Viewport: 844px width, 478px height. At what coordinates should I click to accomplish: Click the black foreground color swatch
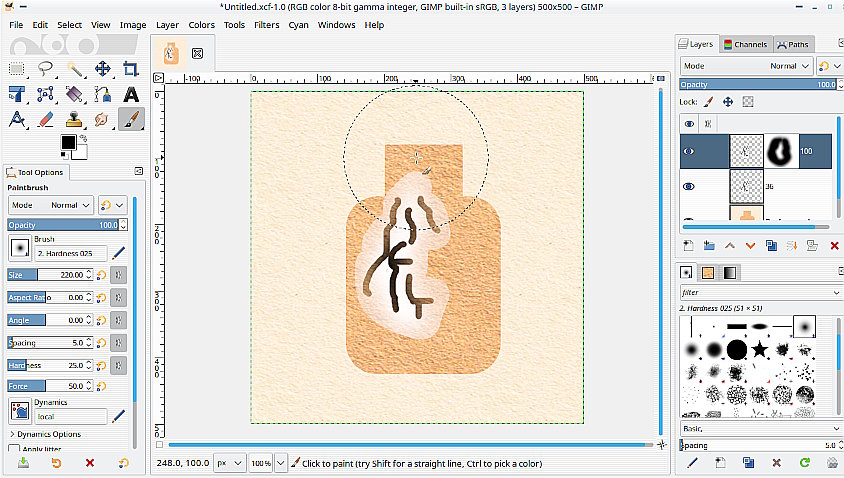[68, 142]
